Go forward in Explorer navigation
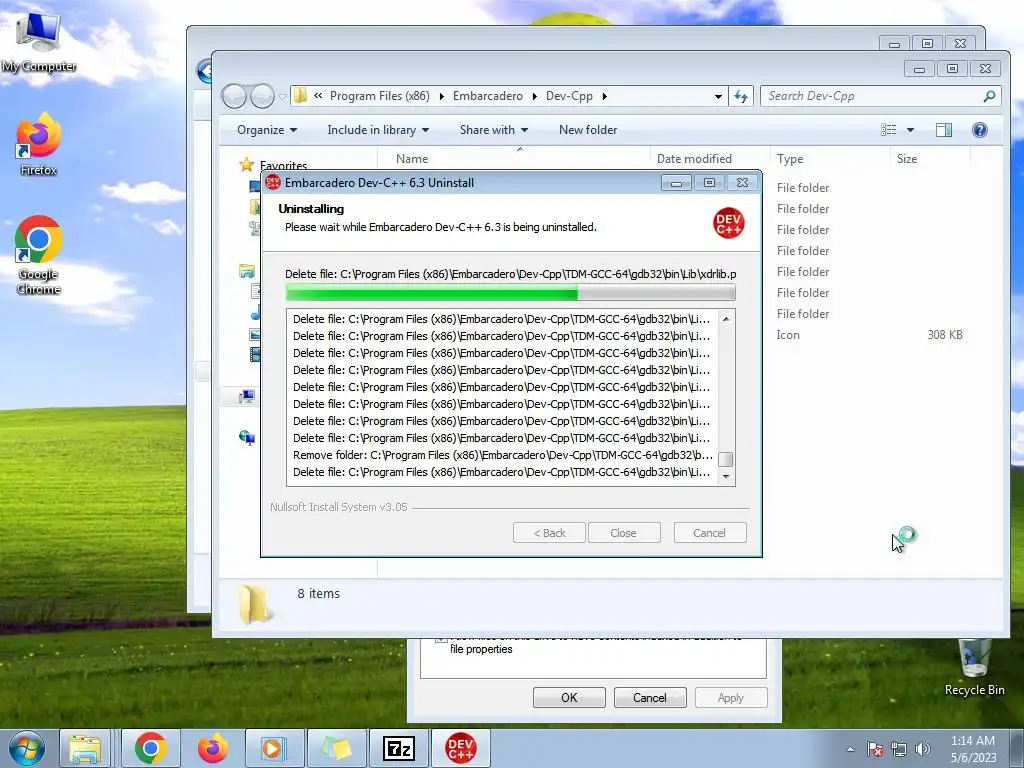 262,97
